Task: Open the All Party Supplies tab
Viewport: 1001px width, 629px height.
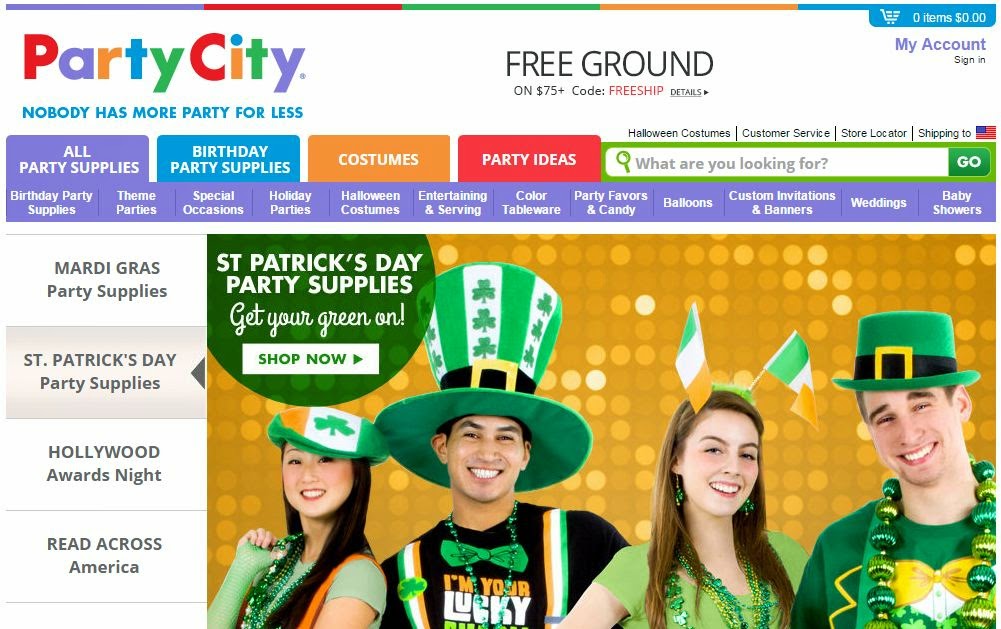Action: click(78, 159)
